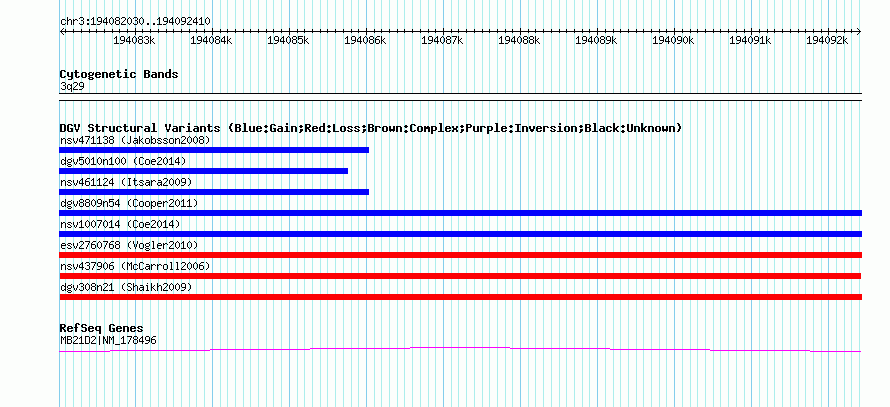Open dgv308n21 (Shaikh2009) variant label
Screen dimensions: 890x407
[126, 287]
